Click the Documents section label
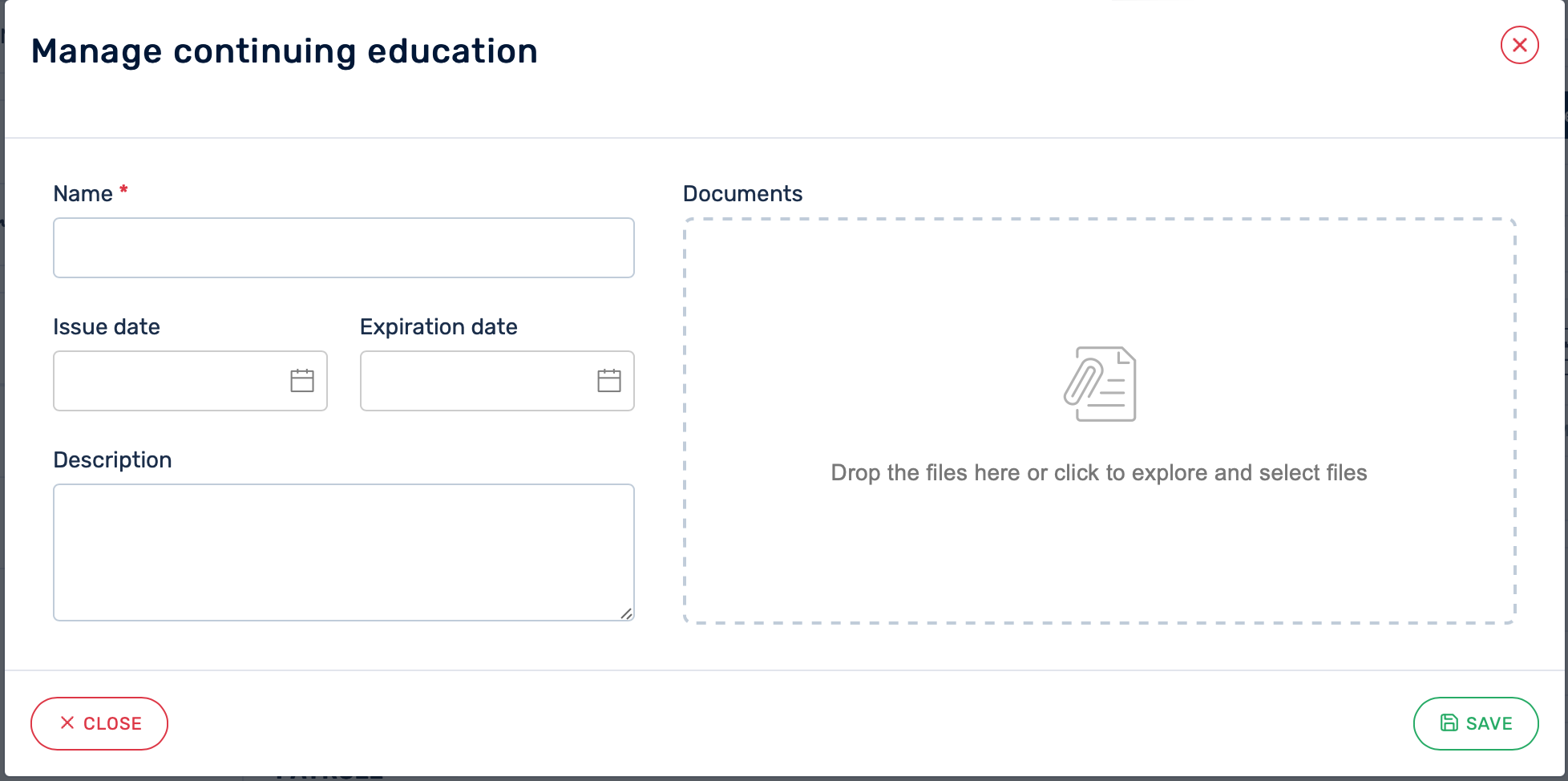This screenshot has width=1568, height=781. pos(742,194)
